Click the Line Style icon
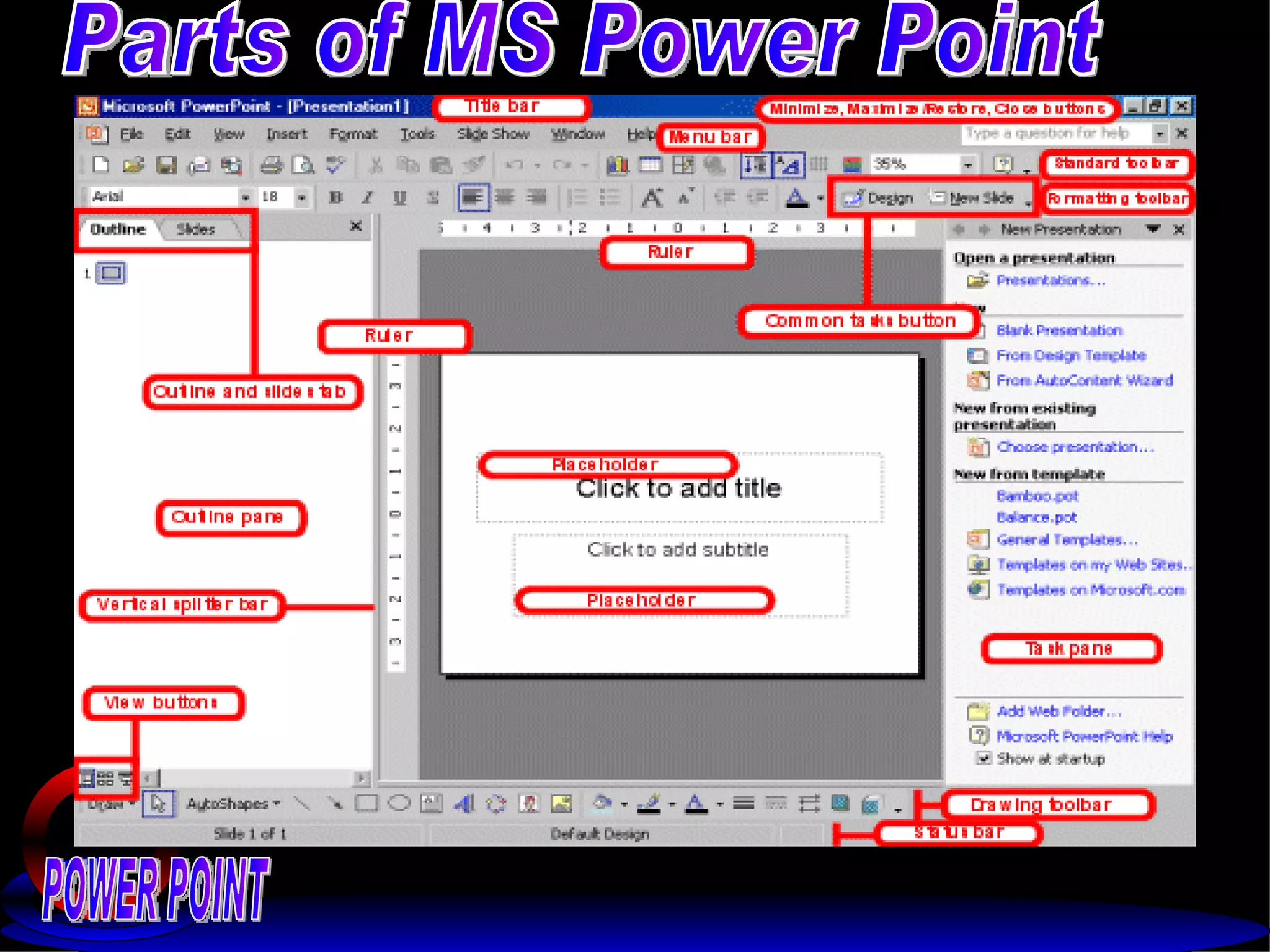1270x952 pixels. pyautogui.click(x=744, y=804)
